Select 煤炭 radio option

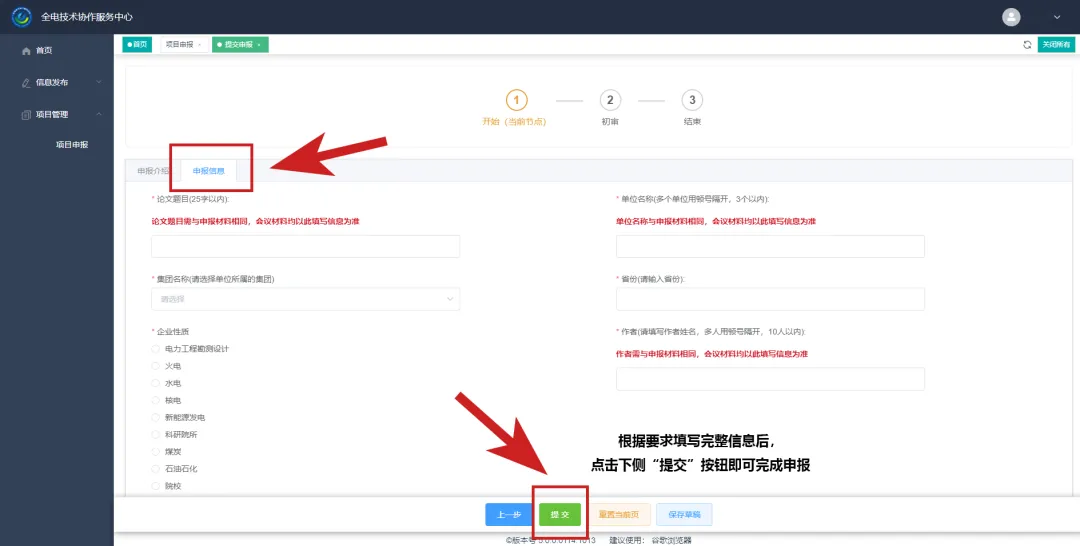156,452
